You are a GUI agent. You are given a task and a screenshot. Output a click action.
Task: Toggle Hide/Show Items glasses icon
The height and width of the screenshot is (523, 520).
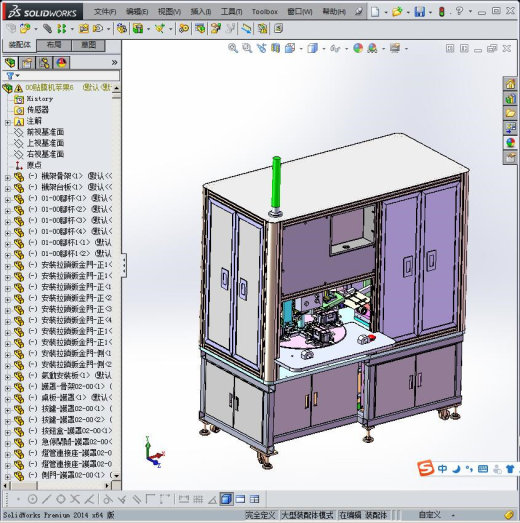point(335,49)
